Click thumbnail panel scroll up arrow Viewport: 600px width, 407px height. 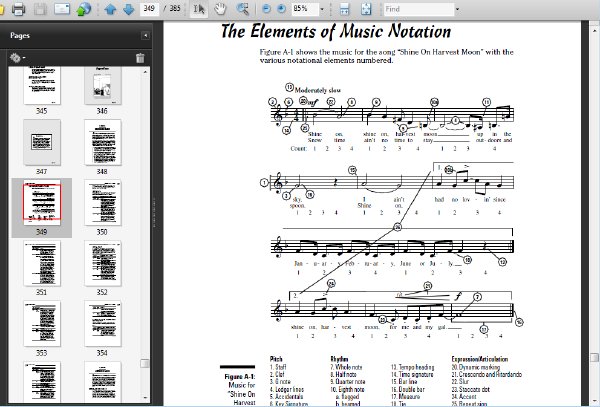pos(145,72)
